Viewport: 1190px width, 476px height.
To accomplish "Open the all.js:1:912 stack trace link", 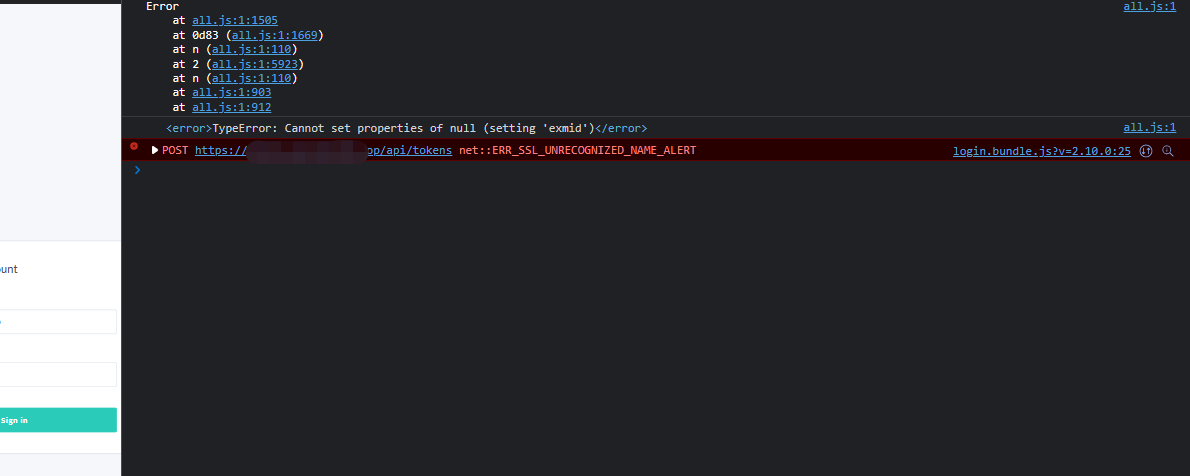I will point(231,107).
